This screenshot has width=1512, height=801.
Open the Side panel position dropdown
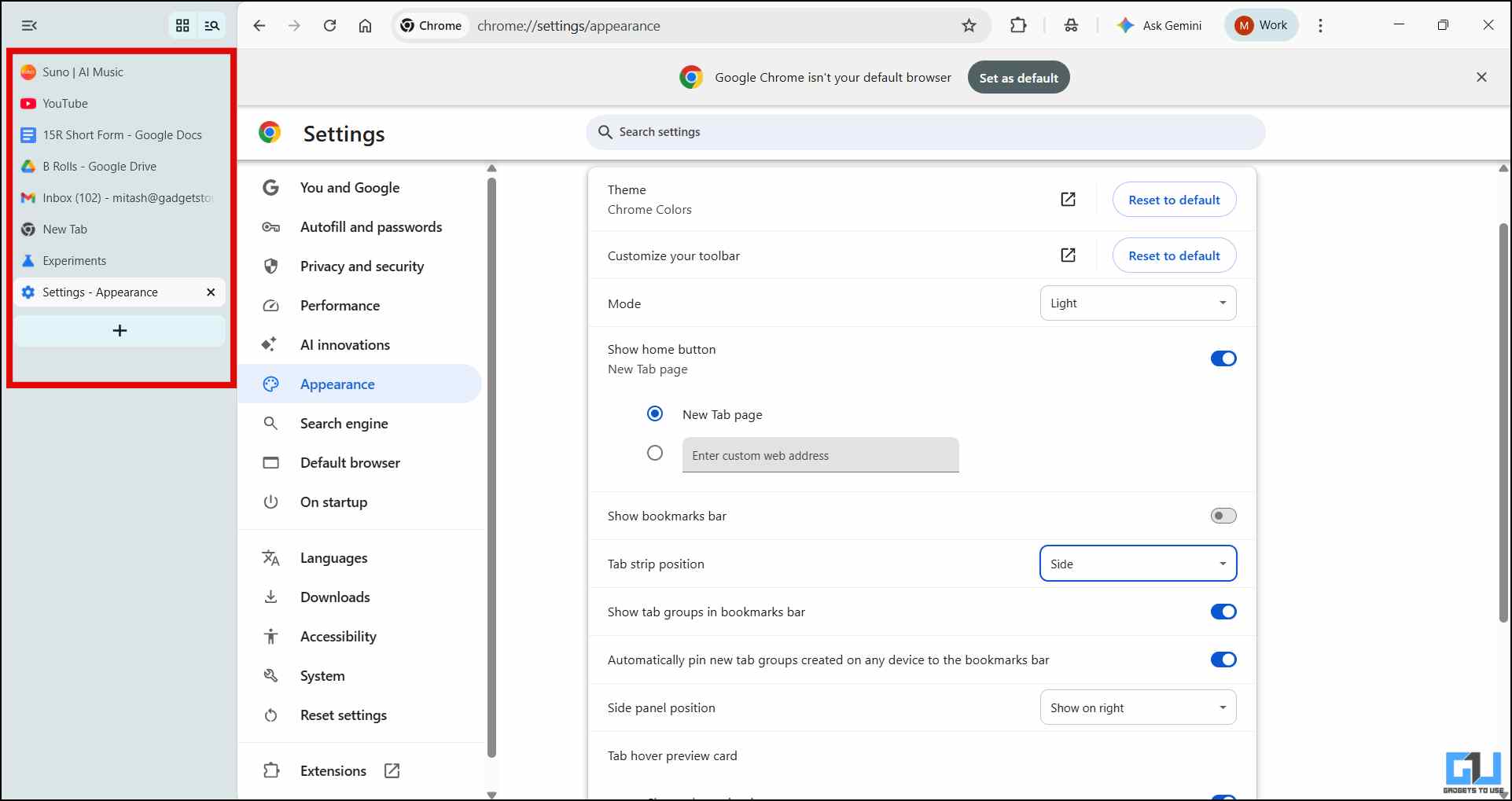click(1137, 707)
